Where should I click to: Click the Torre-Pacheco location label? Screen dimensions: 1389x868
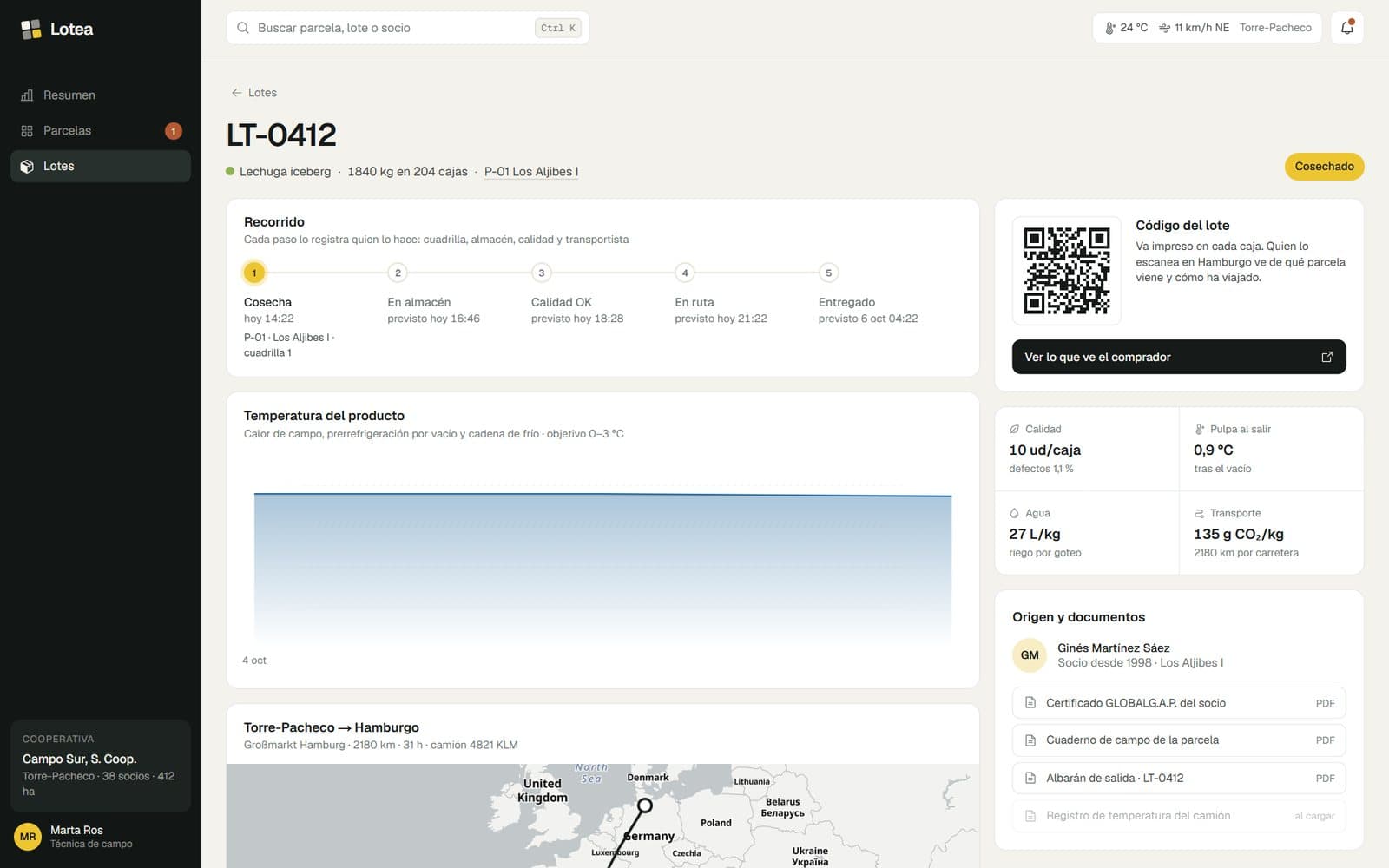pos(1275,28)
